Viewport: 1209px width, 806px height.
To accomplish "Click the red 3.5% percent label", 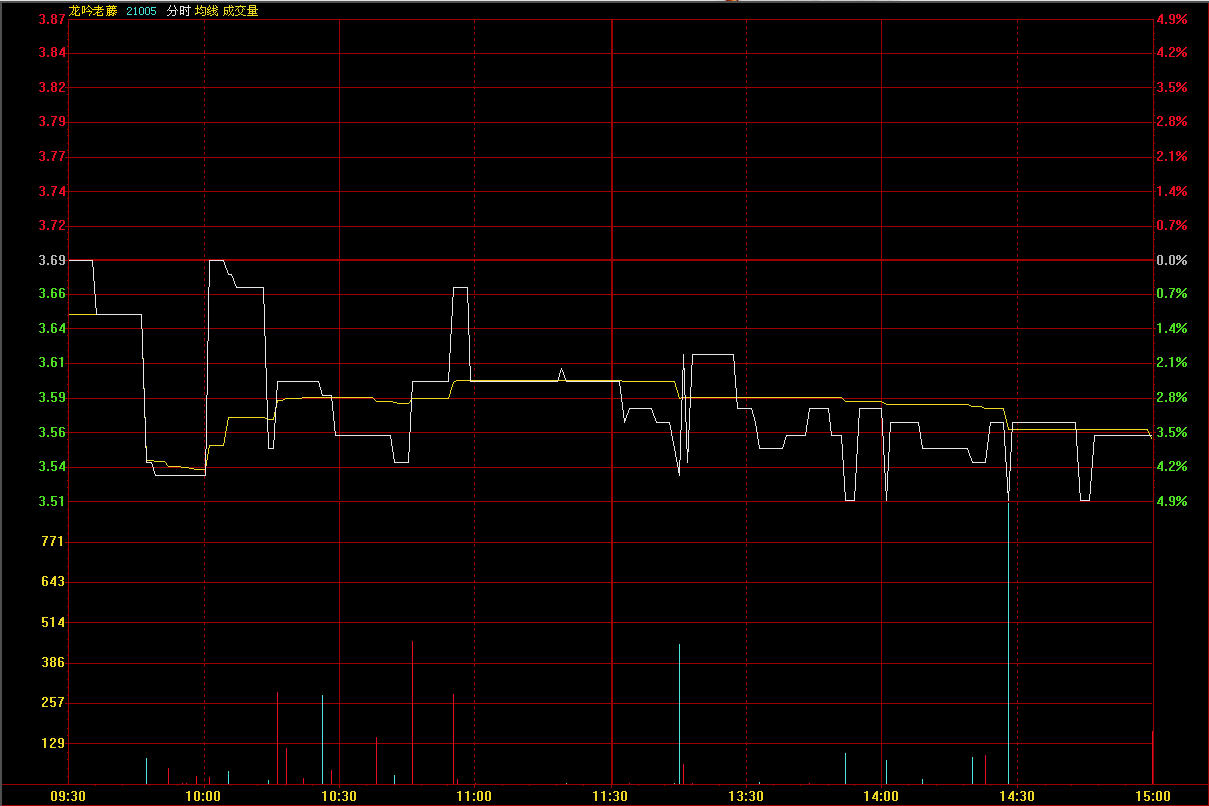I will (x=1171, y=87).
